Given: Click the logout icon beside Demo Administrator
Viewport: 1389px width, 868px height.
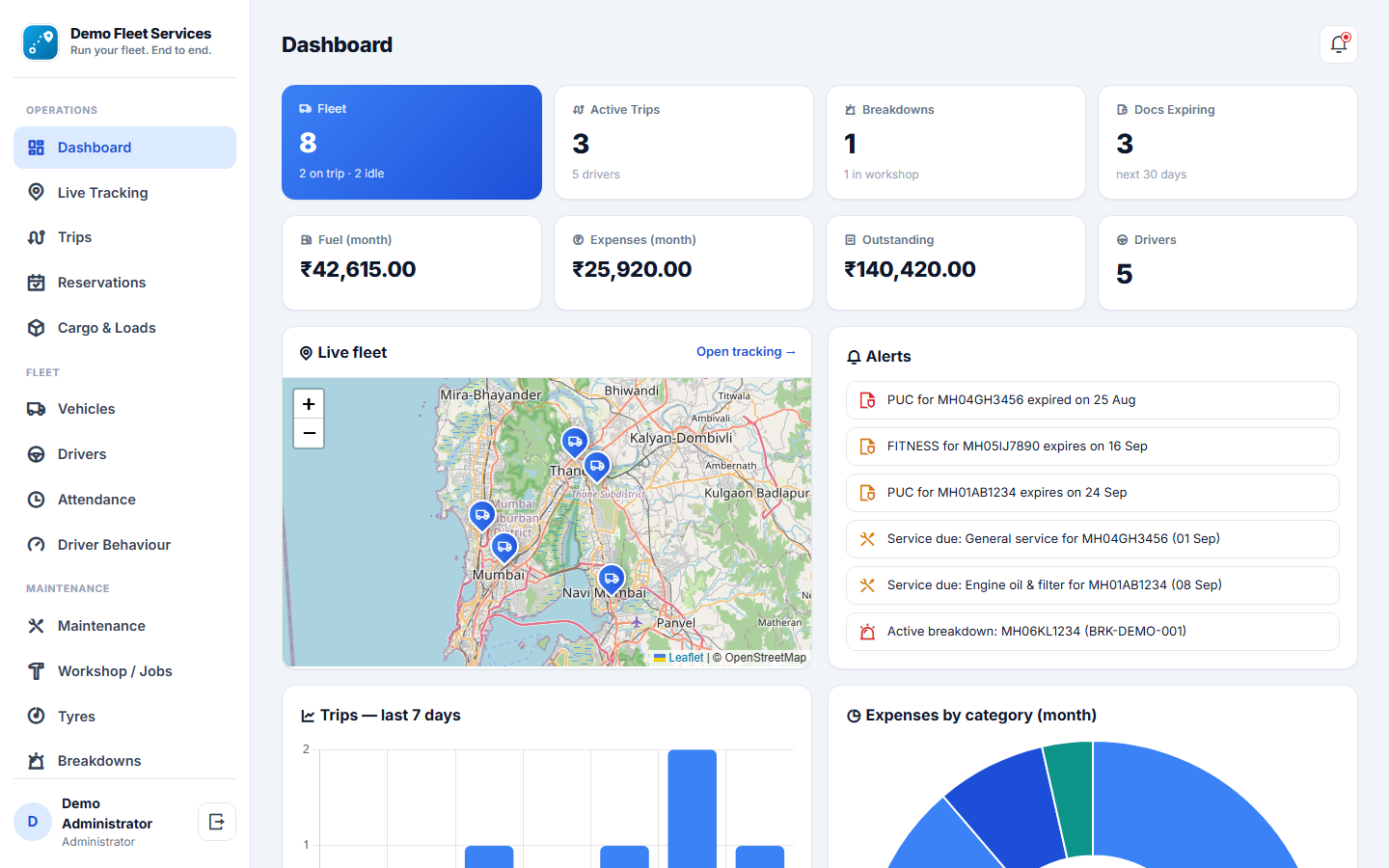Looking at the screenshot, I should (217, 822).
